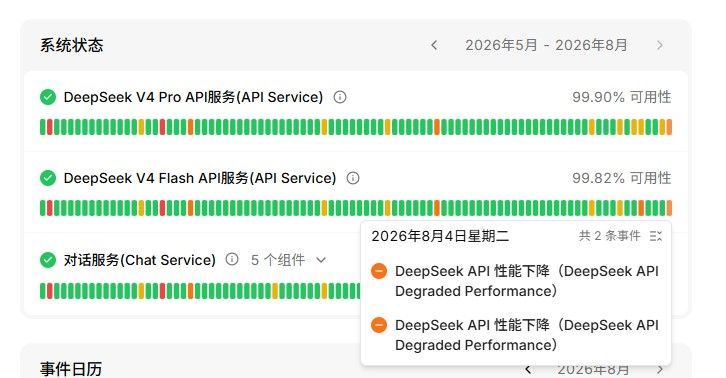Click the 系统状态 heading
The width and height of the screenshot is (726, 378).
pos(72,45)
